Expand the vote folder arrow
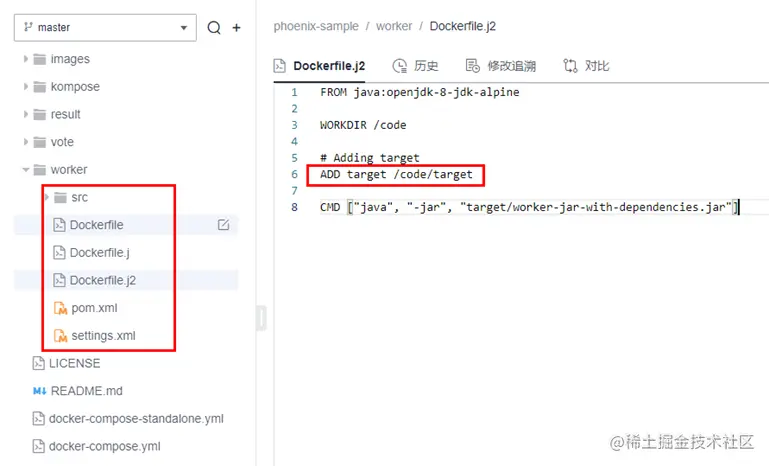Screen dimensions: 769x466 pyautogui.click(x=26, y=142)
